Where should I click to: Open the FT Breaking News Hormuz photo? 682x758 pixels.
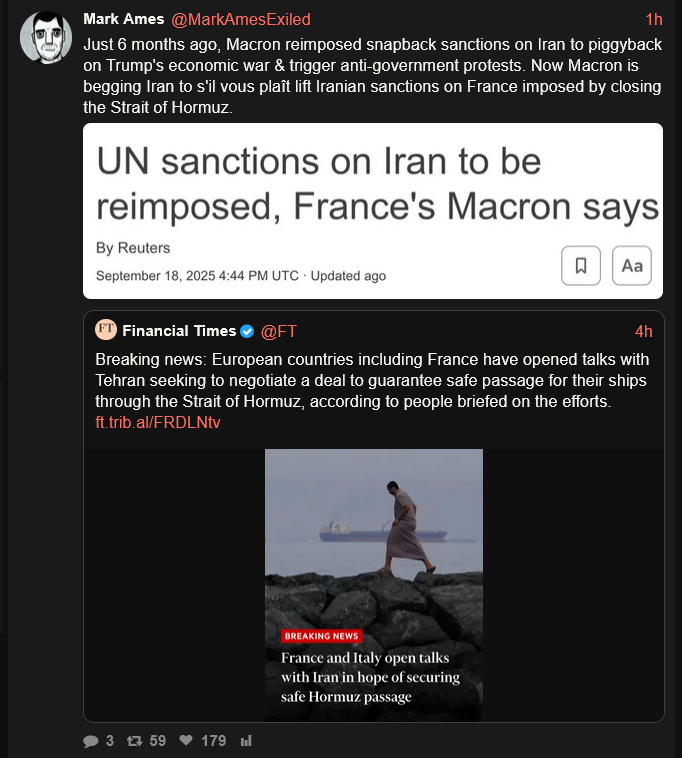374,585
